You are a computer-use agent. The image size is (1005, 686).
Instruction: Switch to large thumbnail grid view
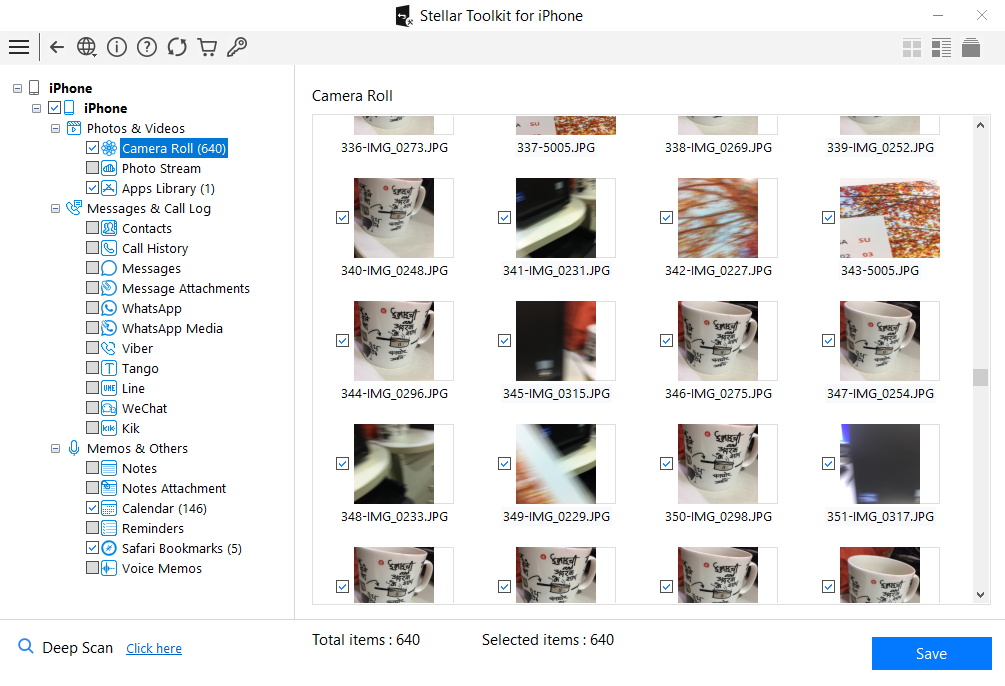pos(911,48)
